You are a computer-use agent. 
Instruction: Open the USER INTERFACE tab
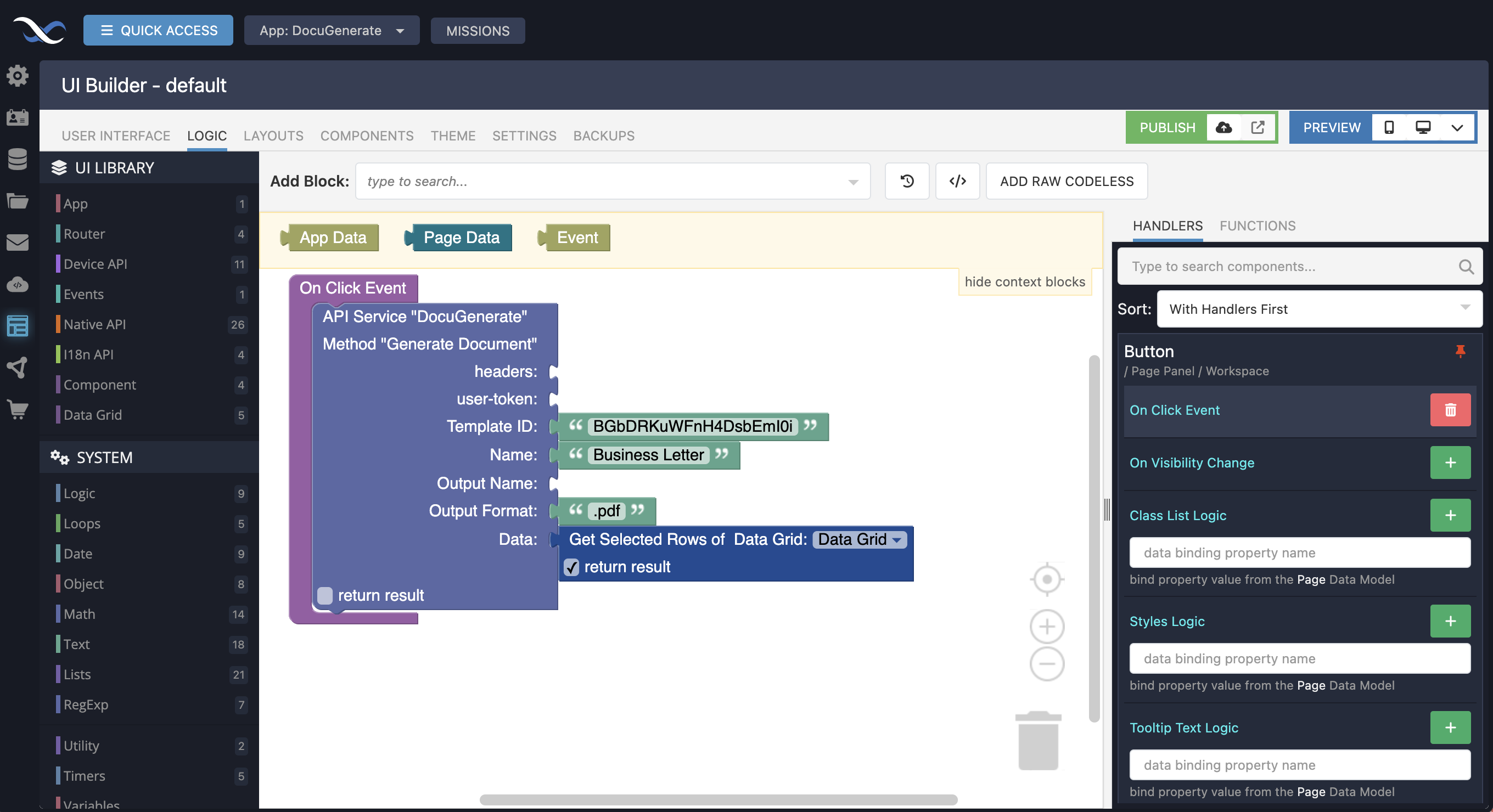coord(116,136)
